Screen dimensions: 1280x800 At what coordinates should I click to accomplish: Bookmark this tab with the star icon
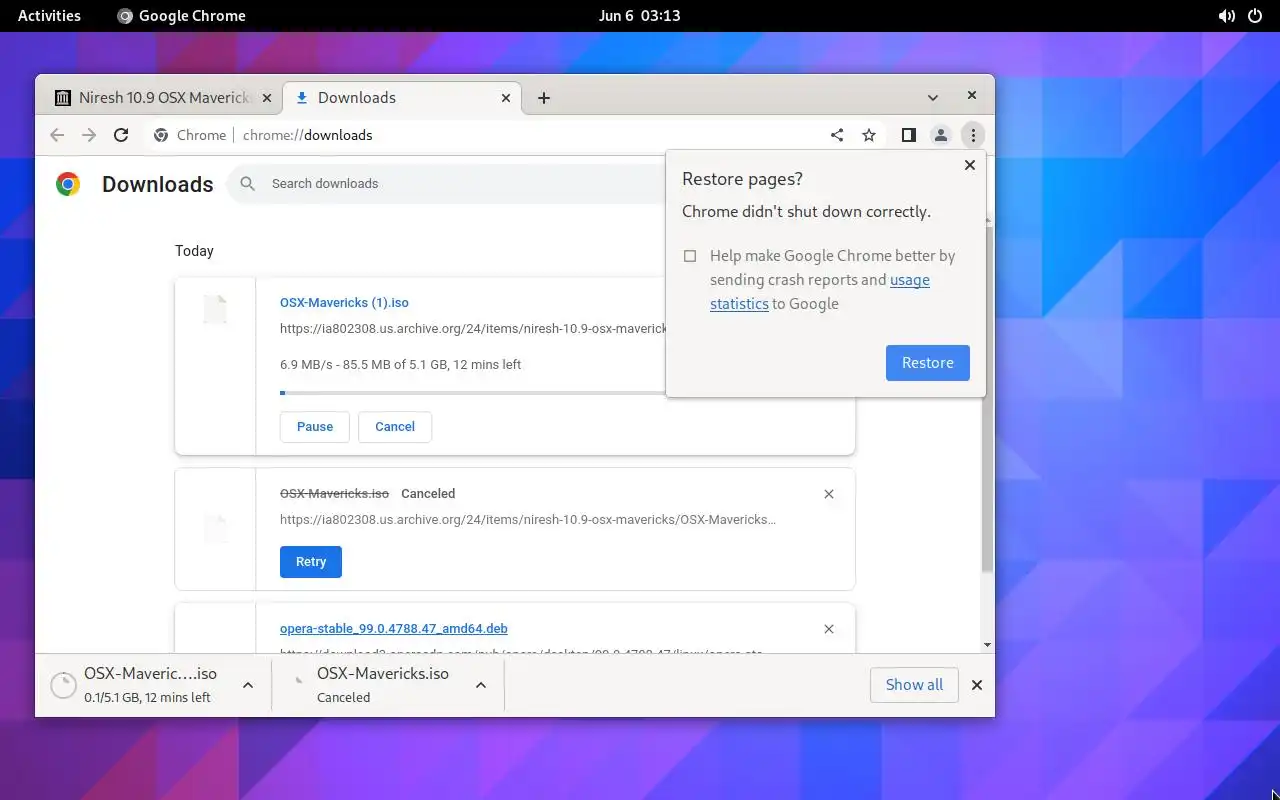[869, 135]
